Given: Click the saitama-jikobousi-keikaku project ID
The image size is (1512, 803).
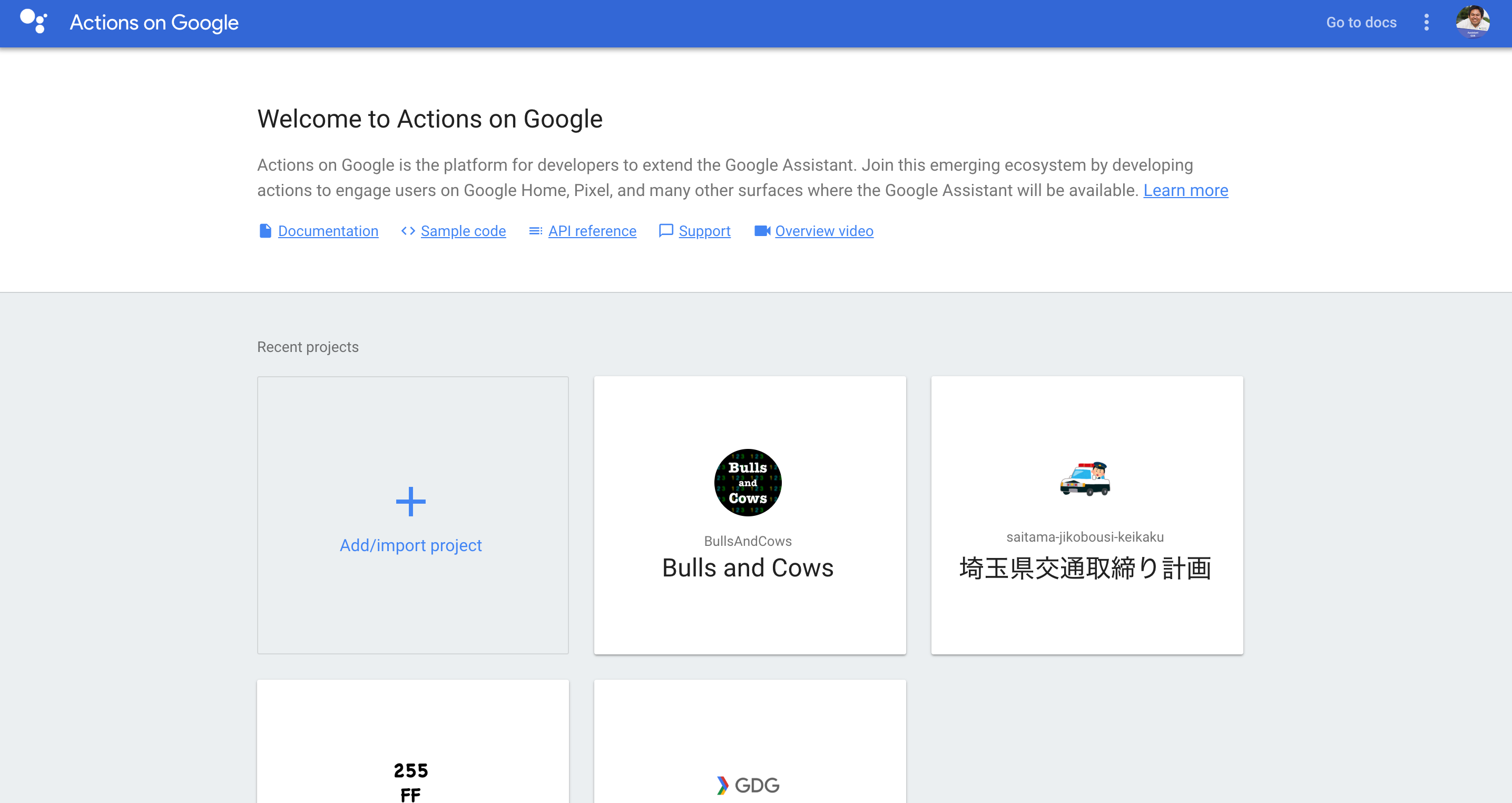Looking at the screenshot, I should [1085, 536].
